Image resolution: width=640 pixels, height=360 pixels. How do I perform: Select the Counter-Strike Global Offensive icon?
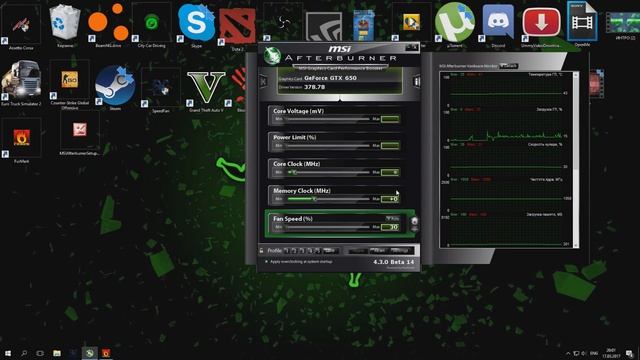[70, 84]
